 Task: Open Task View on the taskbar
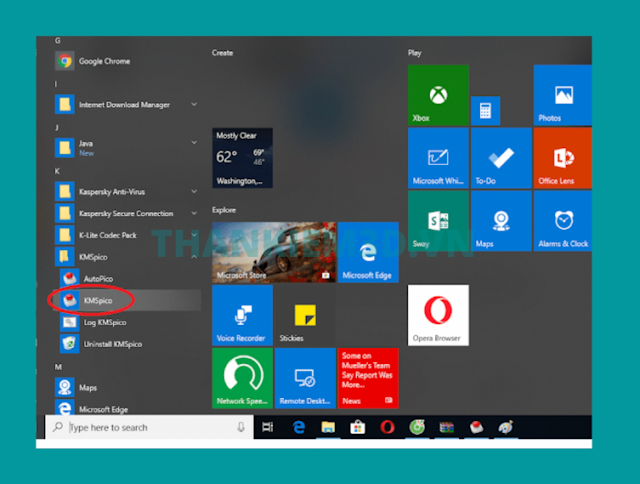tap(268, 427)
